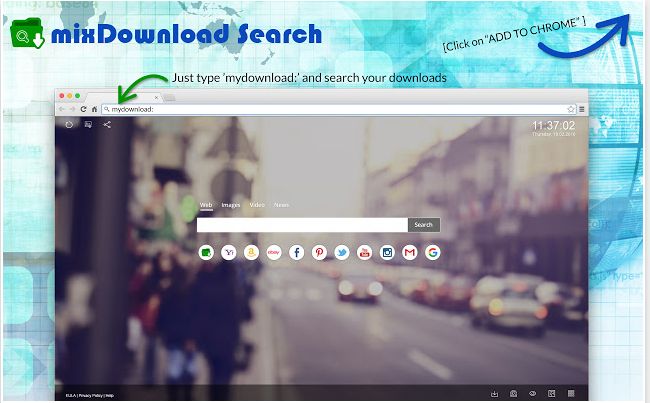Image resolution: width=650 pixels, height=403 pixels.
Task: Select the Web search tab
Action: pos(206,205)
